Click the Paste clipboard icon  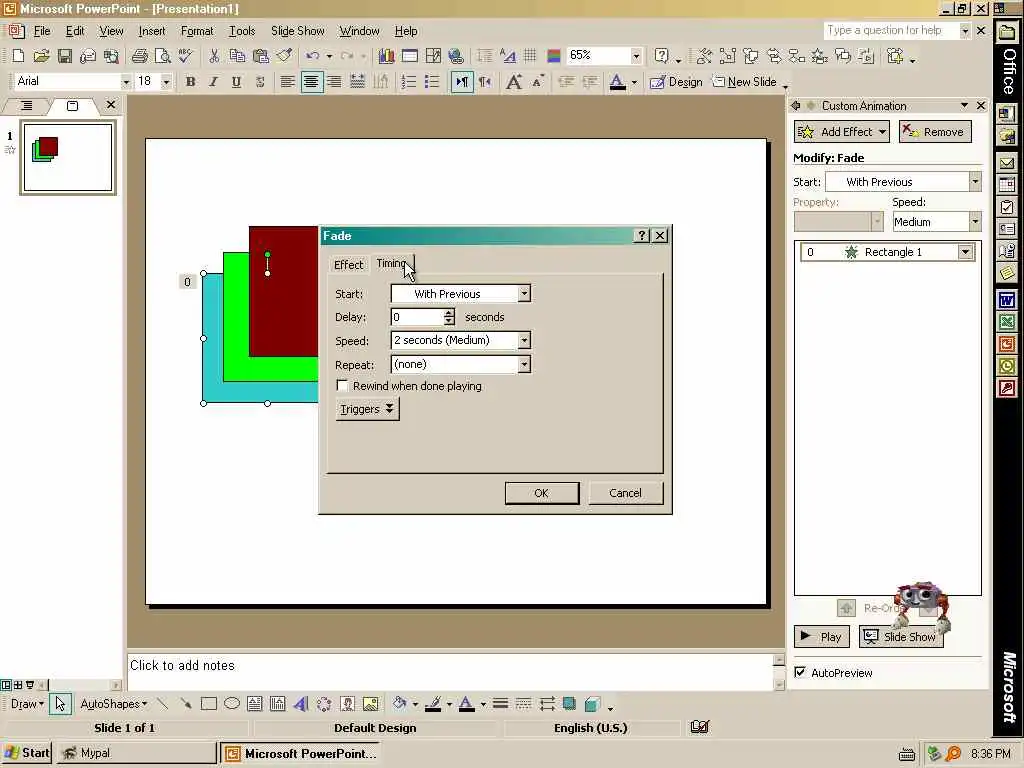(261, 56)
